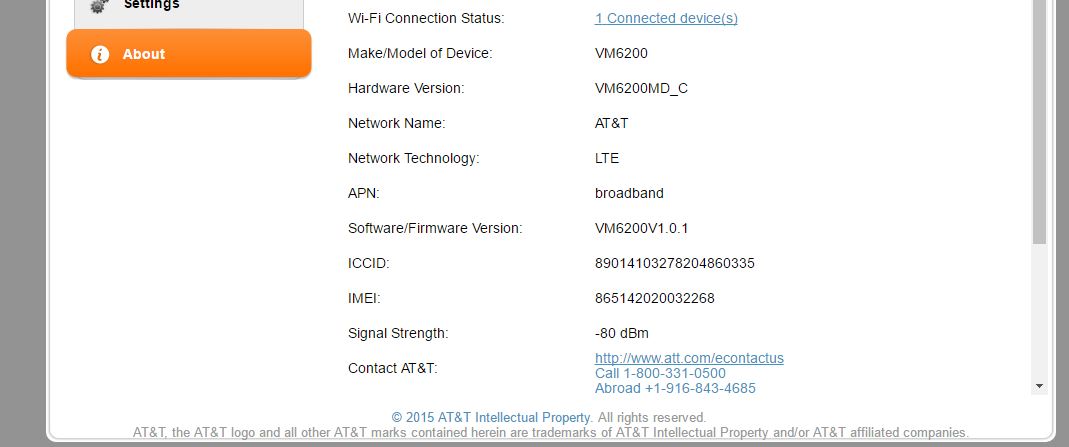Click the firmware version VM6200V1.0.1 text
This screenshot has height=447, width=1069.
(641, 228)
